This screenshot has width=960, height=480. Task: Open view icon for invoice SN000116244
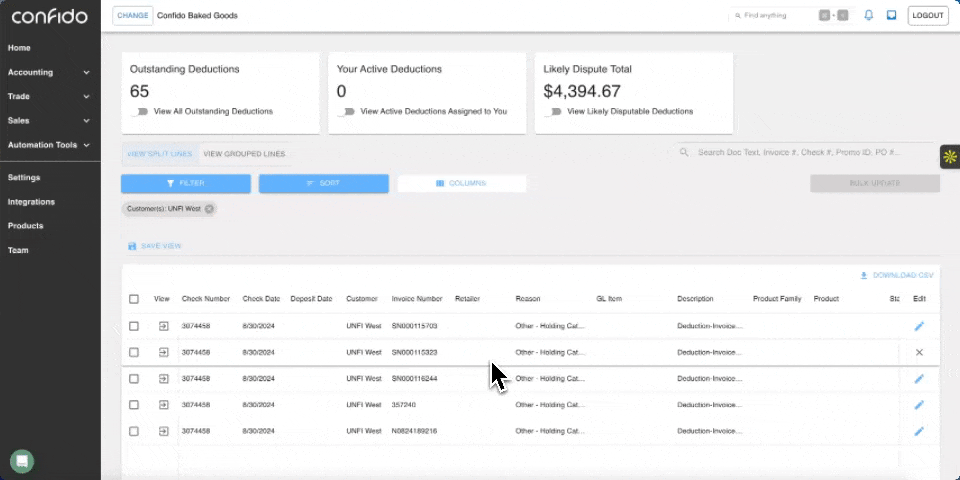click(163, 379)
